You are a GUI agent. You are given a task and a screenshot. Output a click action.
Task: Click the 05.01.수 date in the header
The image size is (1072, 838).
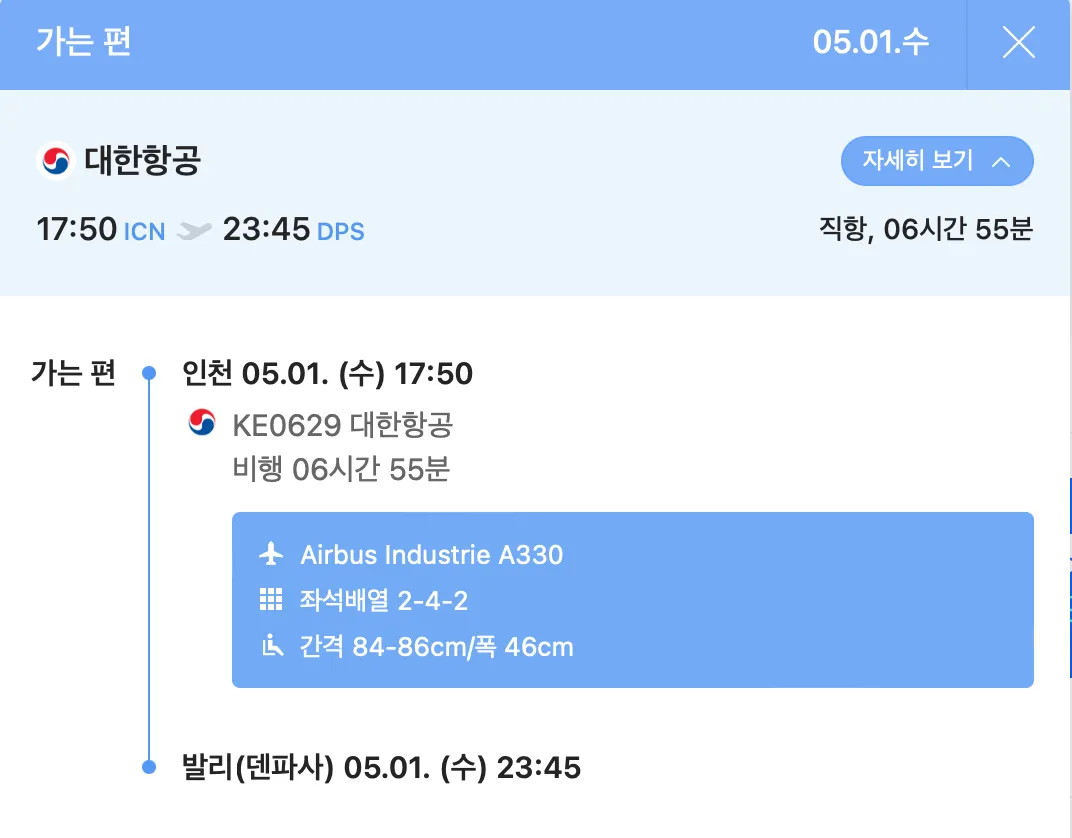(870, 43)
